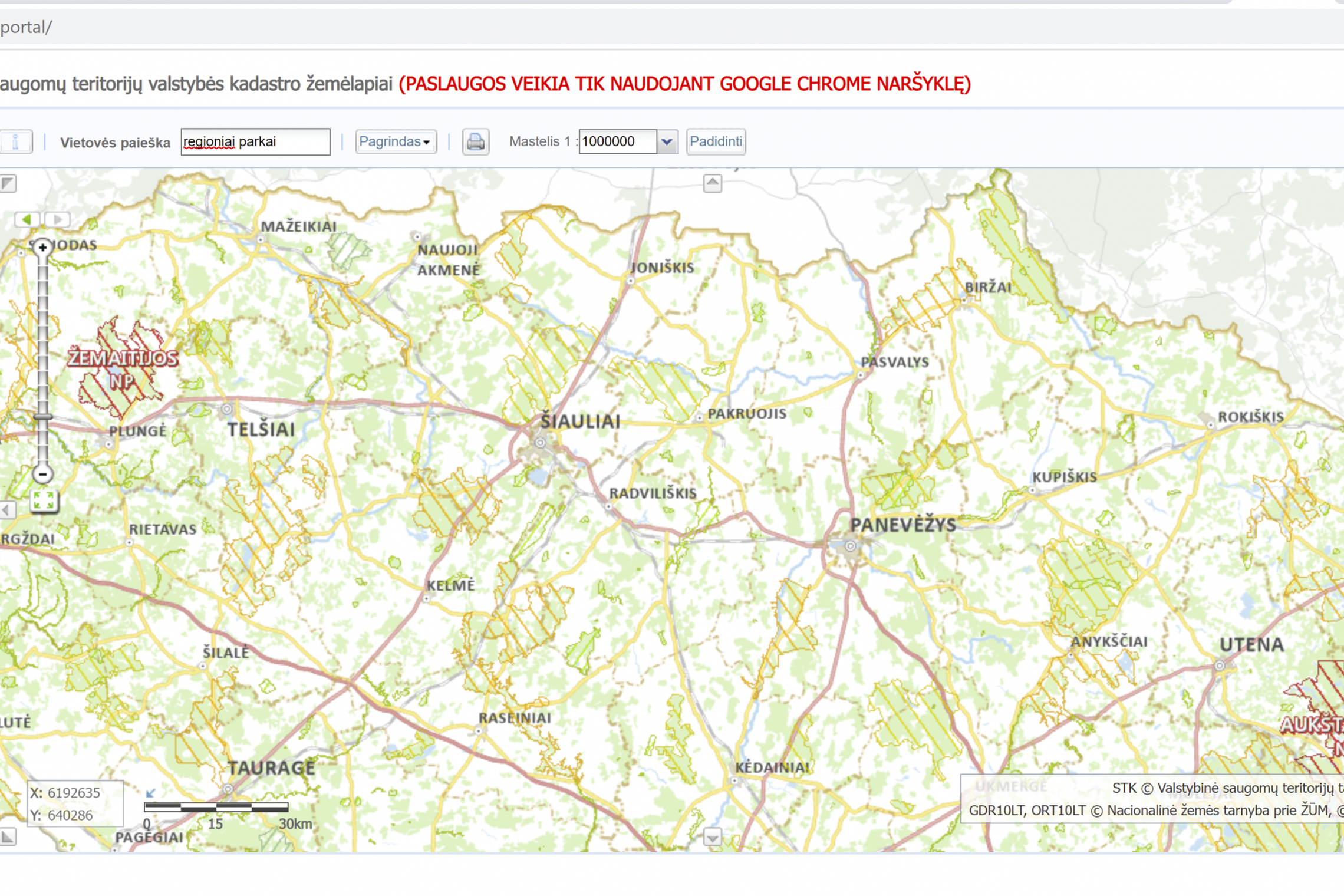Expand the Mastelis scale dropdown arrow

667,142
